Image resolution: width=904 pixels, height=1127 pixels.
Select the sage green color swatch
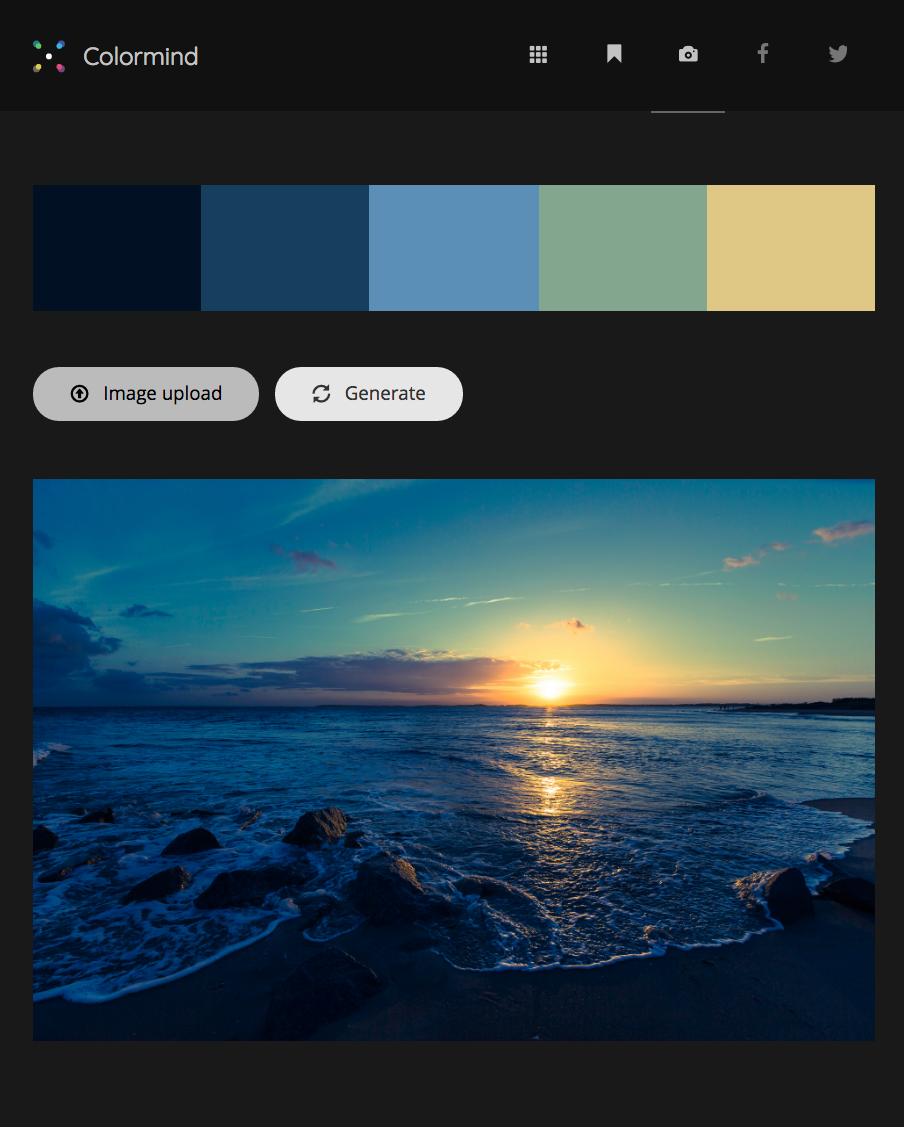click(623, 248)
